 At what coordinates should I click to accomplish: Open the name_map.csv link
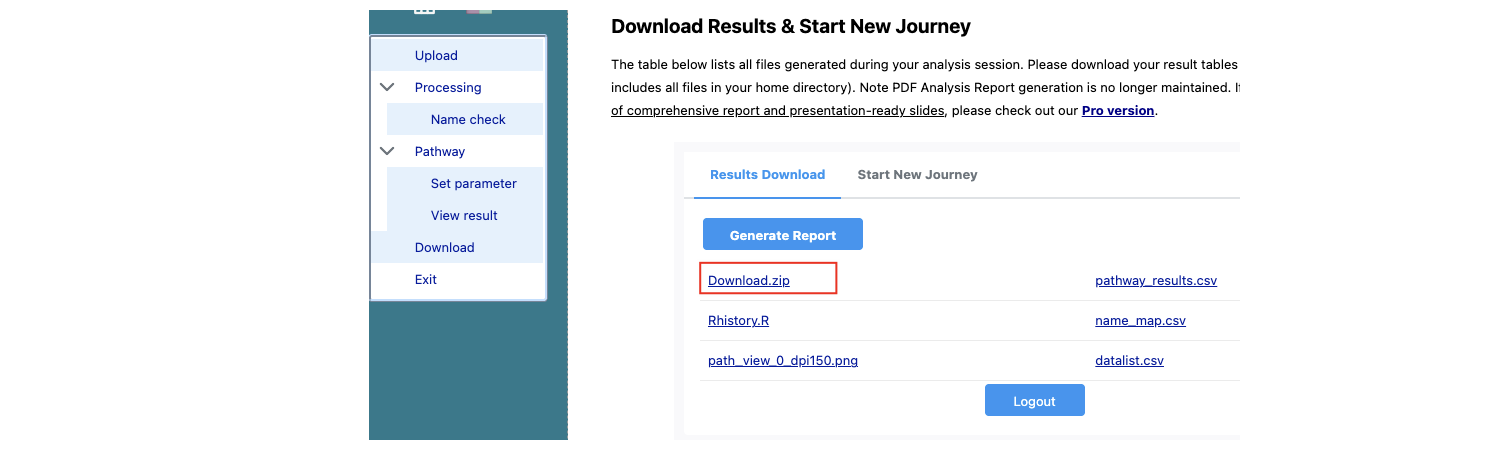(x=1140, y=320)
